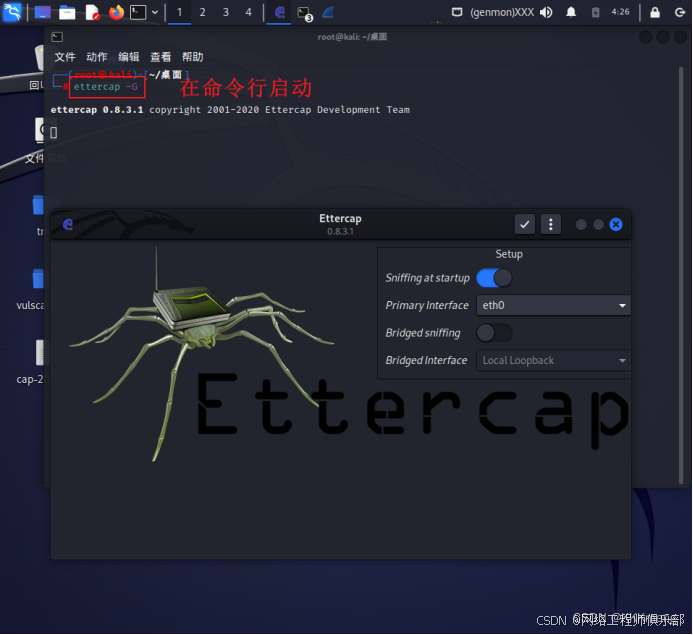Toggle Bridged sniffing switch
This screenshot has width=693, height=635.
coord(494,333)
